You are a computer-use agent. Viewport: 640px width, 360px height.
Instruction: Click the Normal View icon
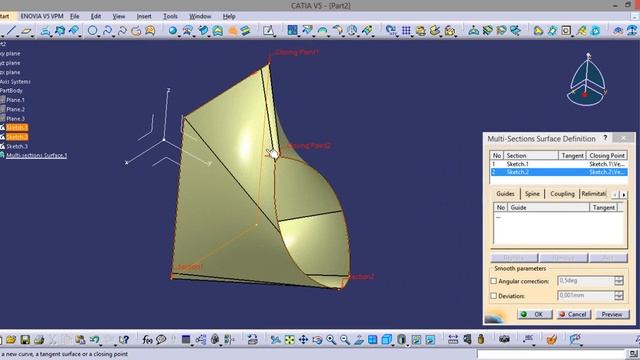click(x=359, y=340)
